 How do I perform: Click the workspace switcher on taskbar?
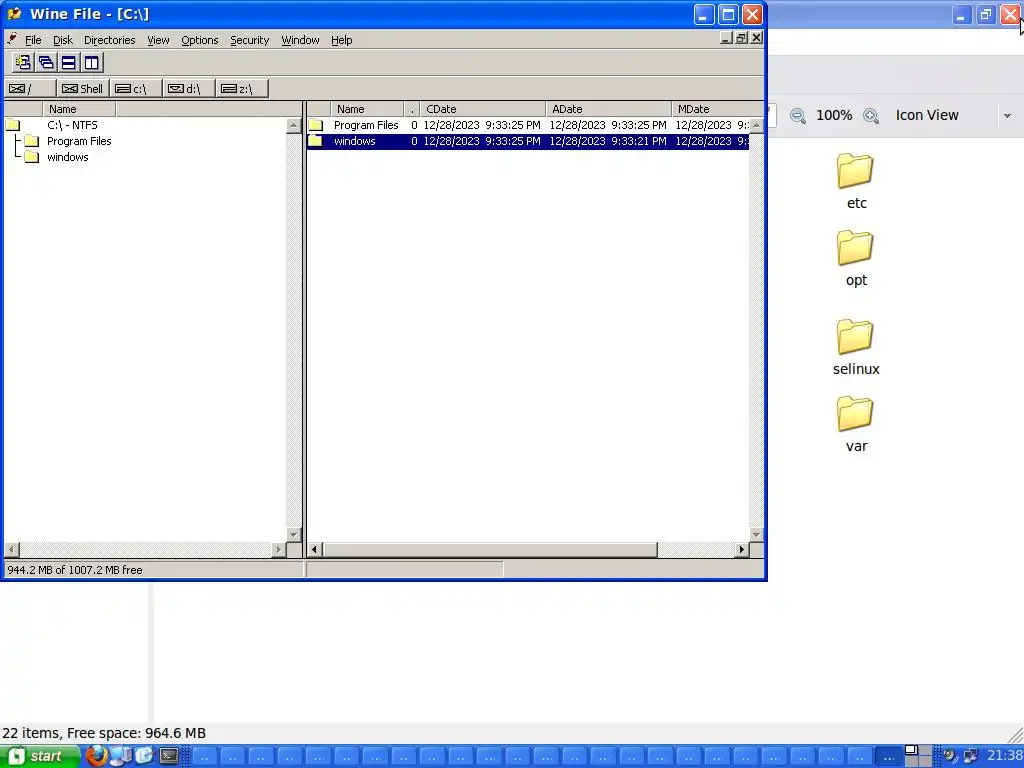click(x=918, y=756)
